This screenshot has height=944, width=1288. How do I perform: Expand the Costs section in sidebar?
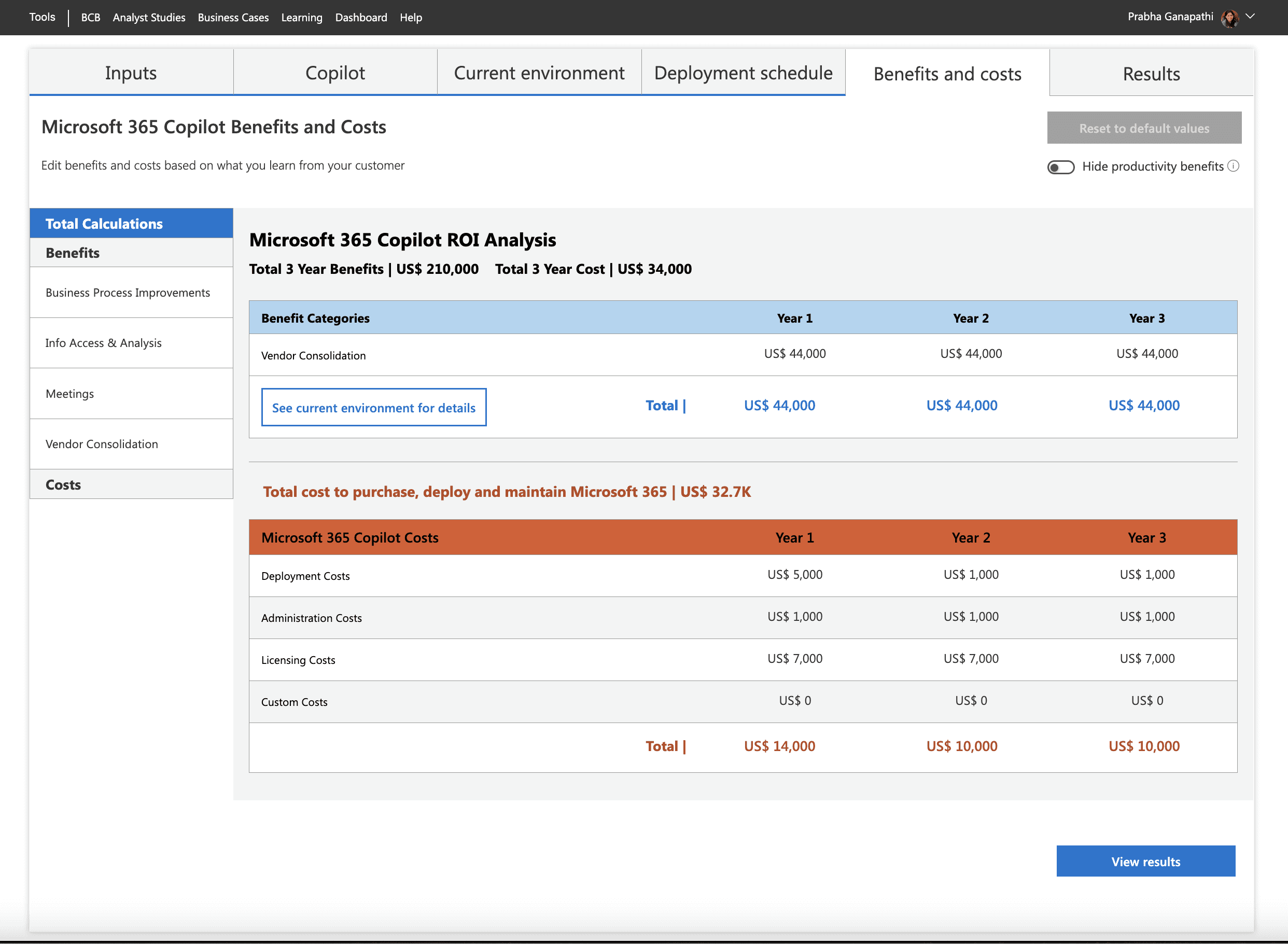point(131,484)
